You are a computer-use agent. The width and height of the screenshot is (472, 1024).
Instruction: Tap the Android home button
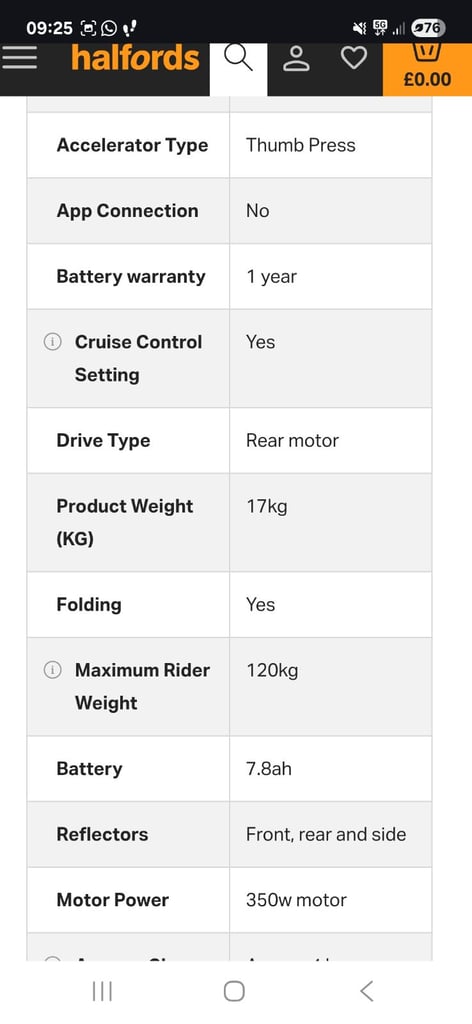[x=234, y=991]
